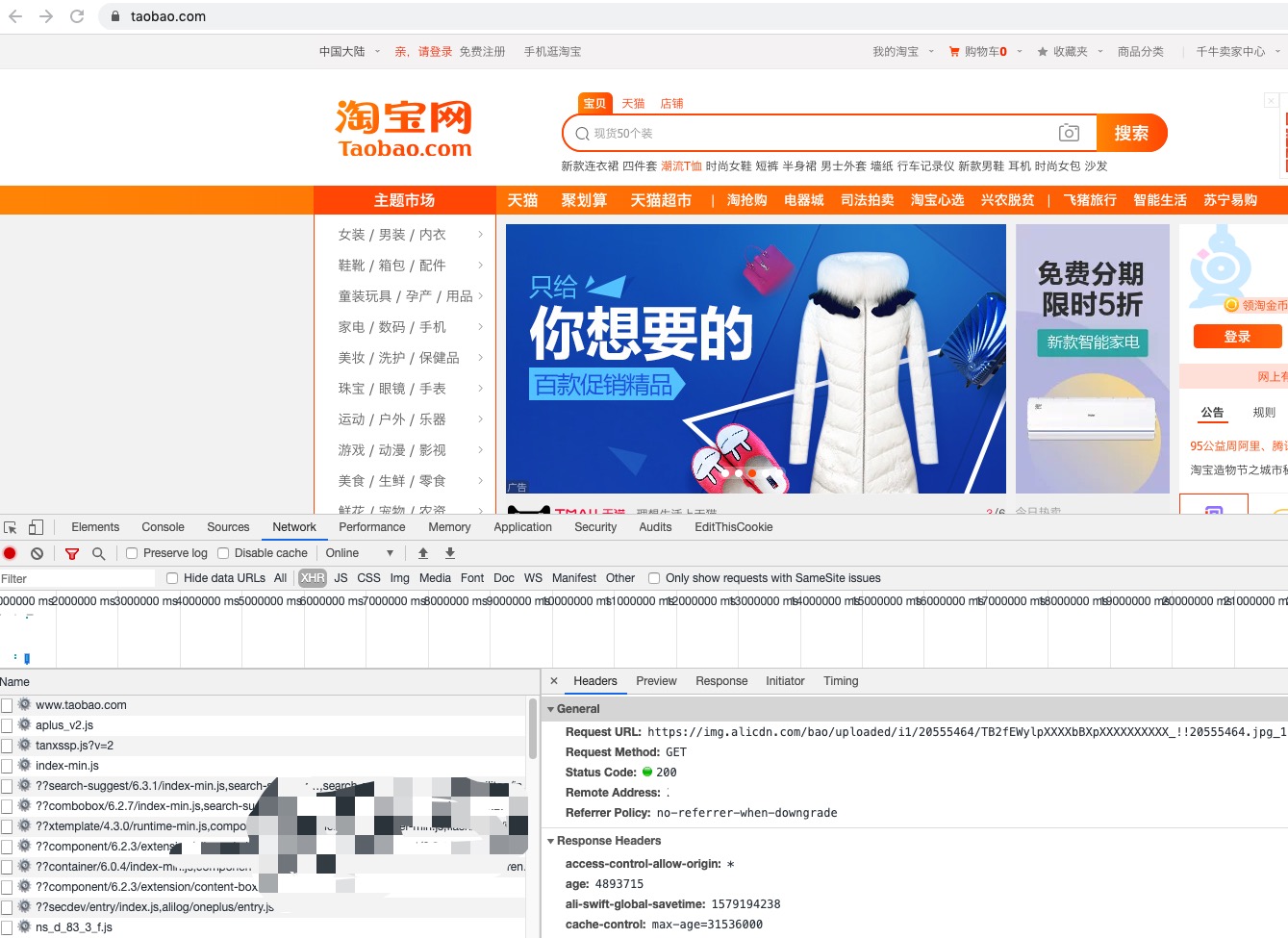Stop recording network log

click(x=10, y=553)
